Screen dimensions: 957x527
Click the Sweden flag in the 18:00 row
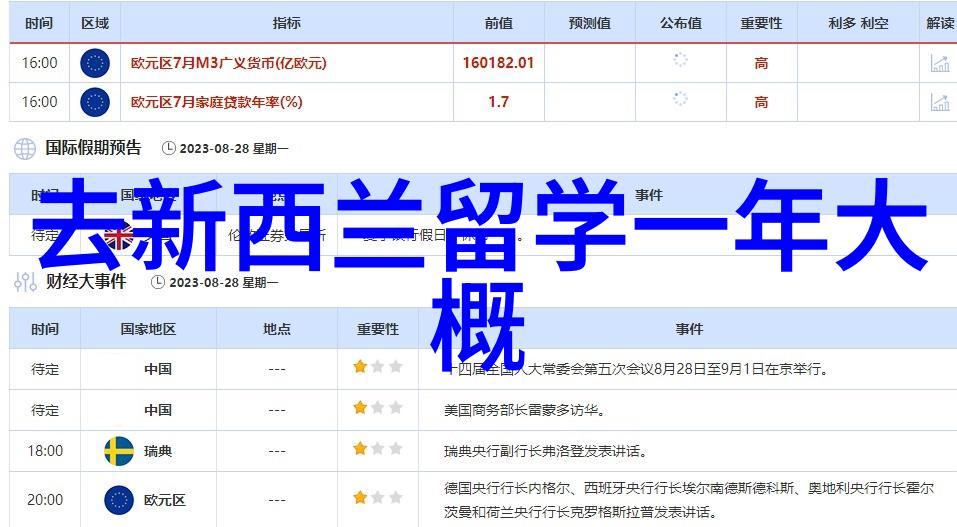tap(119, 451)
